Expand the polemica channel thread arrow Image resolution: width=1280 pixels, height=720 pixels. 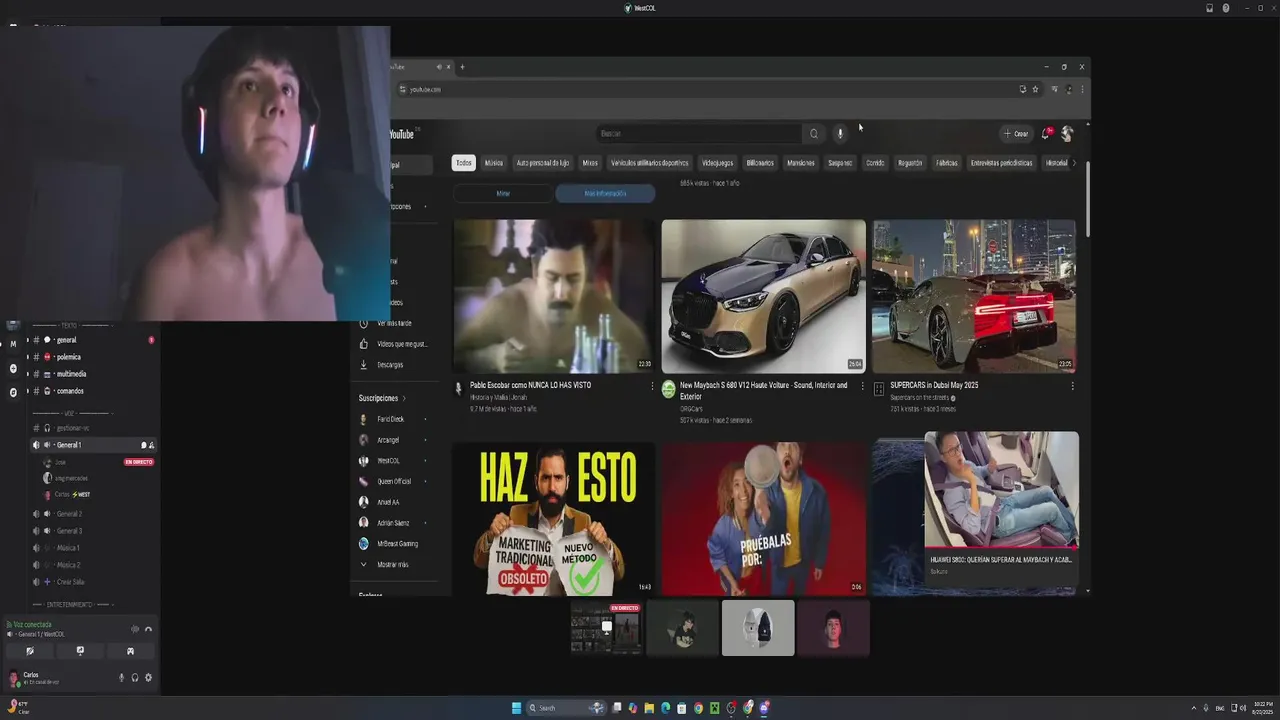point(28,357)
